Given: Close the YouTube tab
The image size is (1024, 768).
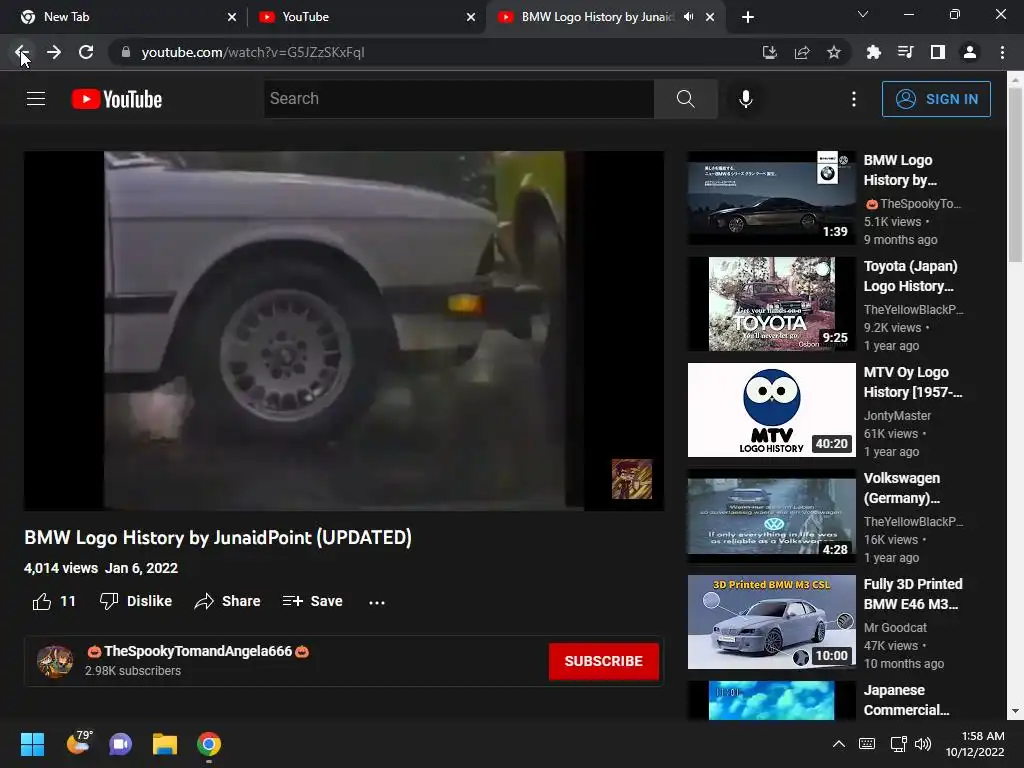Looking at the screenshot, I should [471, 17].
